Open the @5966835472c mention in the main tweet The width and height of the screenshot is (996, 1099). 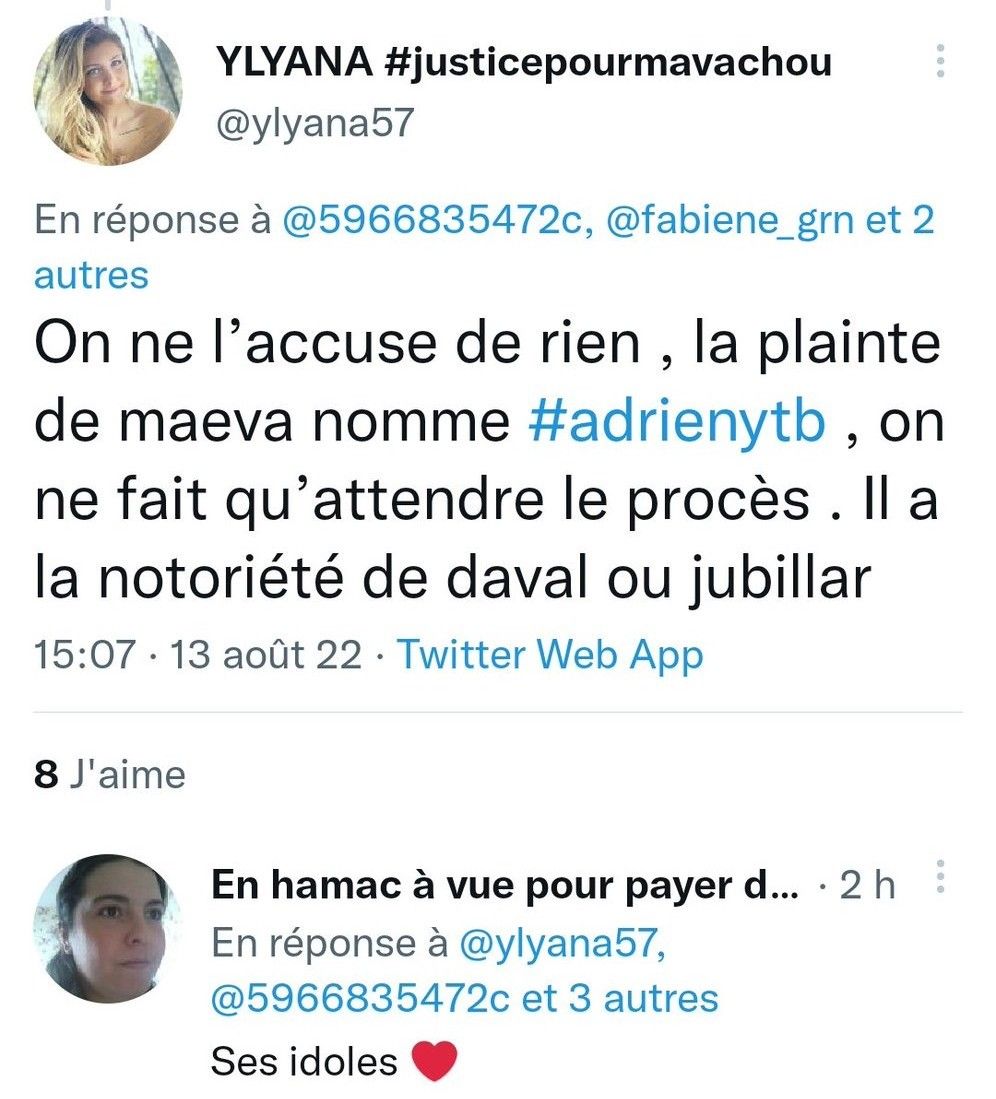click(x=433, y=220)
